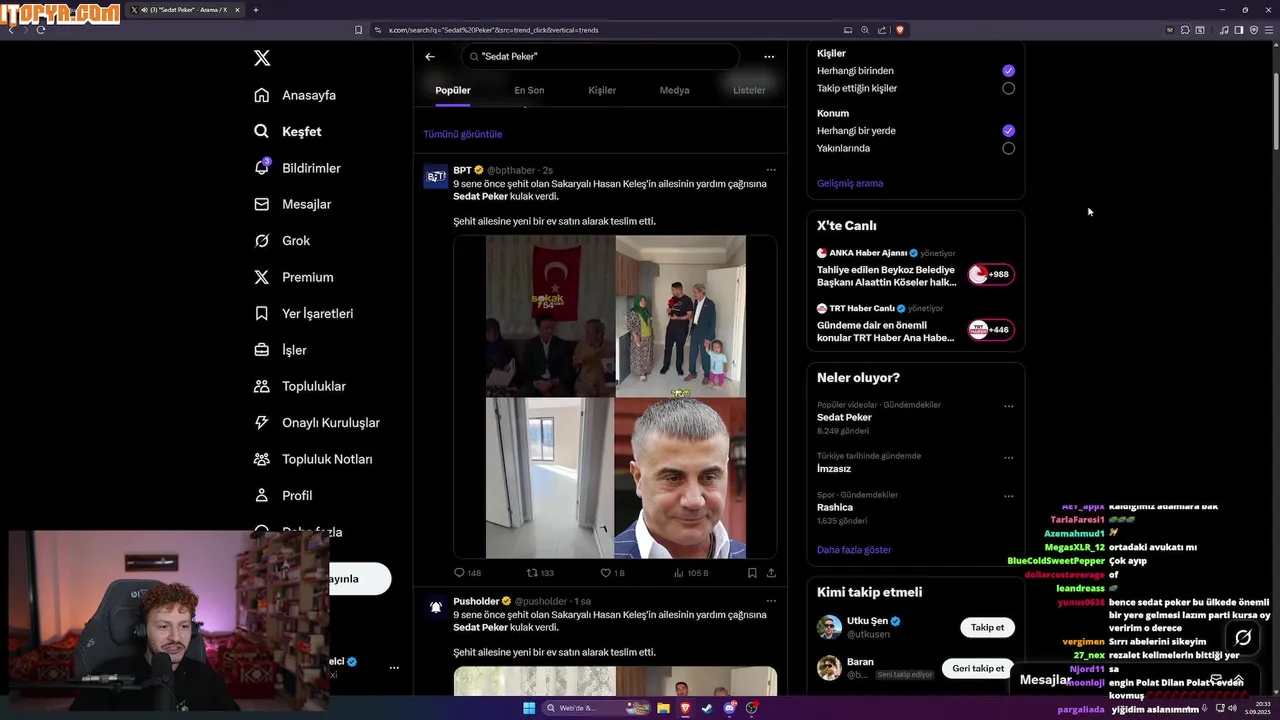Open Onaylı Kuruluşlar in the sidebar
Image resolution: width=1280 pixels, height=720 pixels.
(317, 422)
